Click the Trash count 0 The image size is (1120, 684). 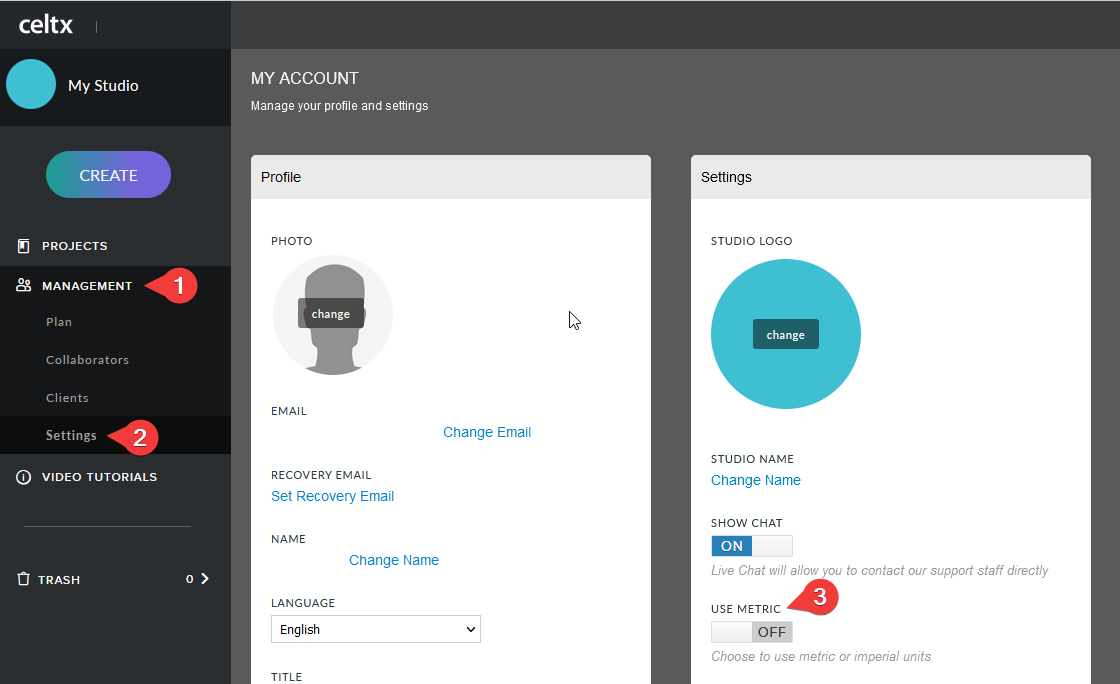point(189,579)
